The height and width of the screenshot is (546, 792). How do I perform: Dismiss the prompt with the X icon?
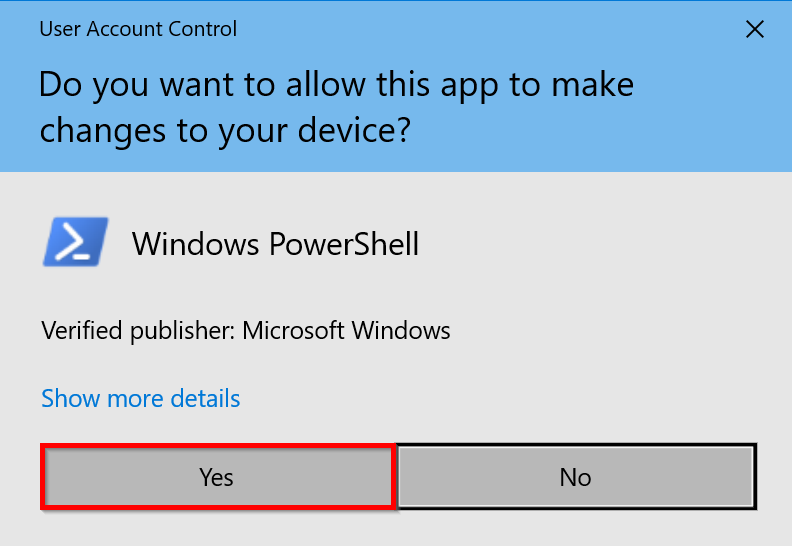pos(755,29)
